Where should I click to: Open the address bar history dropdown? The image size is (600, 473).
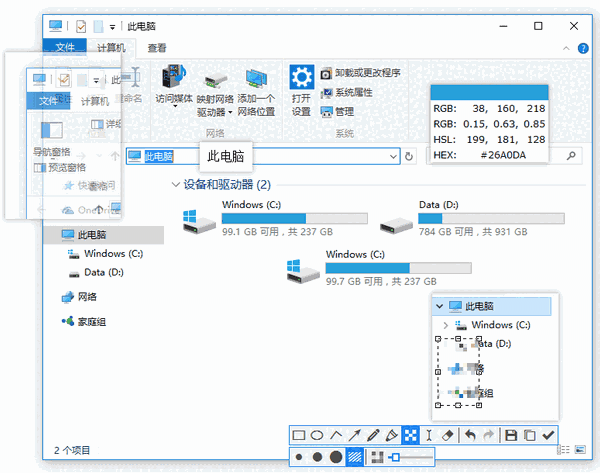click(x=393, y=157)
